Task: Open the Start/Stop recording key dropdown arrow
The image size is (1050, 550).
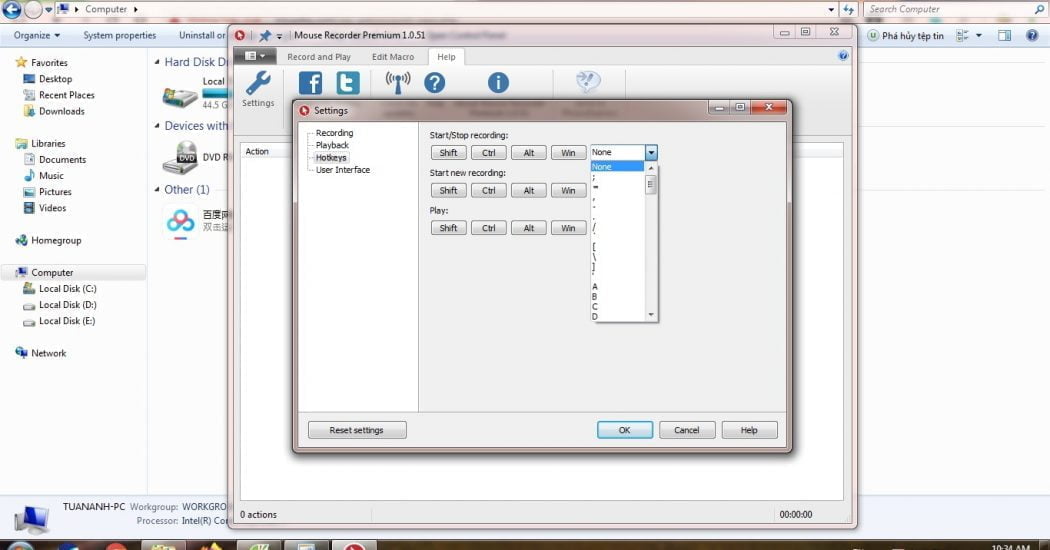Action: [651, 153]
